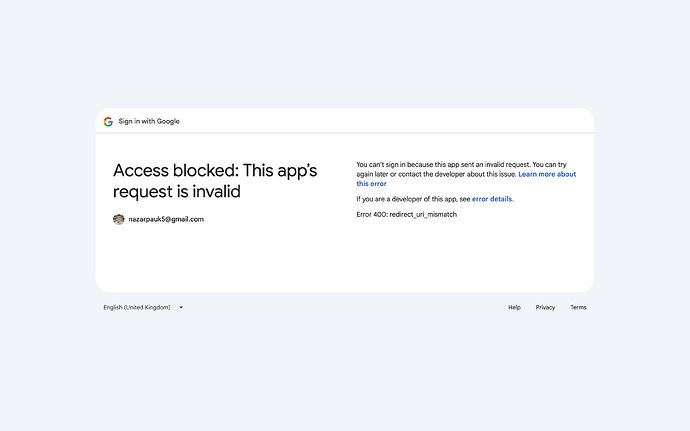
Task: Click the Google "G" logo icon
Action: click(108, 122)
